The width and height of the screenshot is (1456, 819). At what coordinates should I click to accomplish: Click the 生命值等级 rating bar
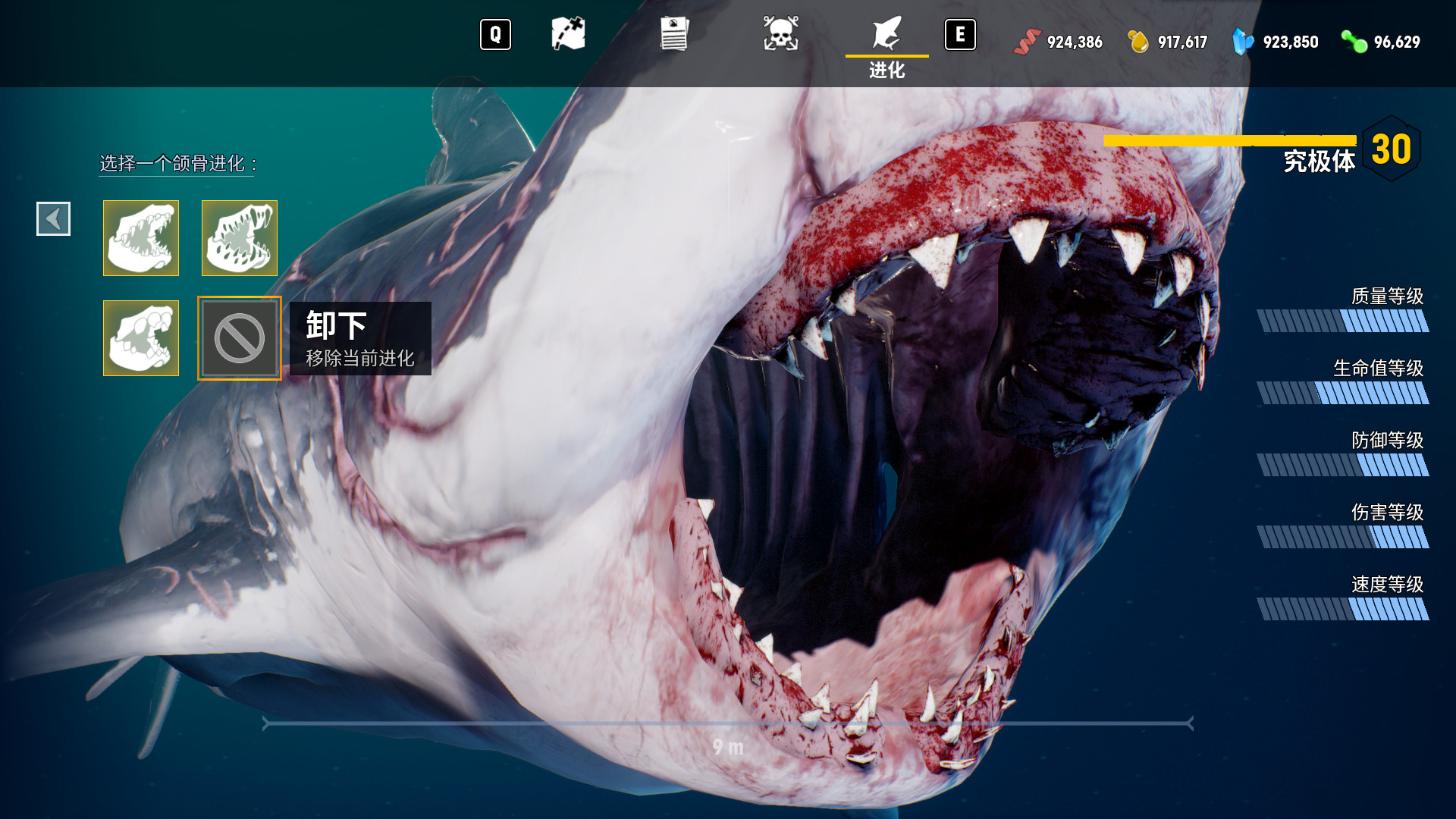pyautogui.click(x=1343, y=393)
